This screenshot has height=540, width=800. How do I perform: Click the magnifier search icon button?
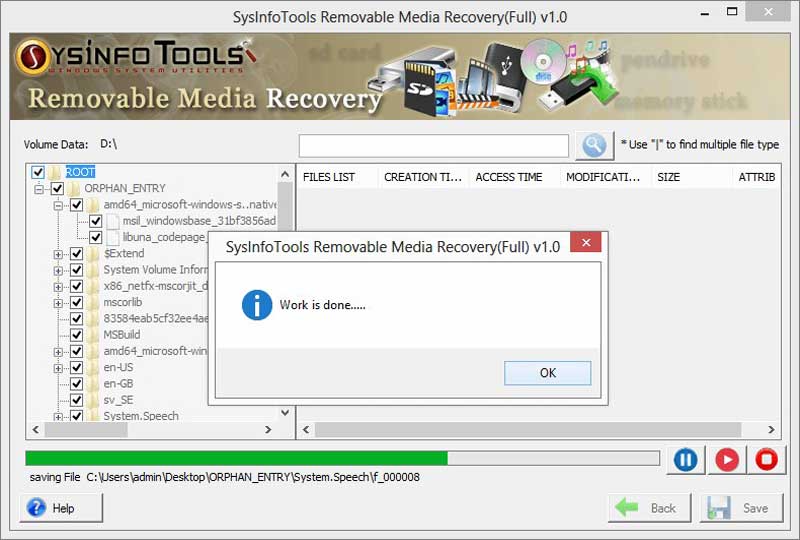click(x=594, y=145)
